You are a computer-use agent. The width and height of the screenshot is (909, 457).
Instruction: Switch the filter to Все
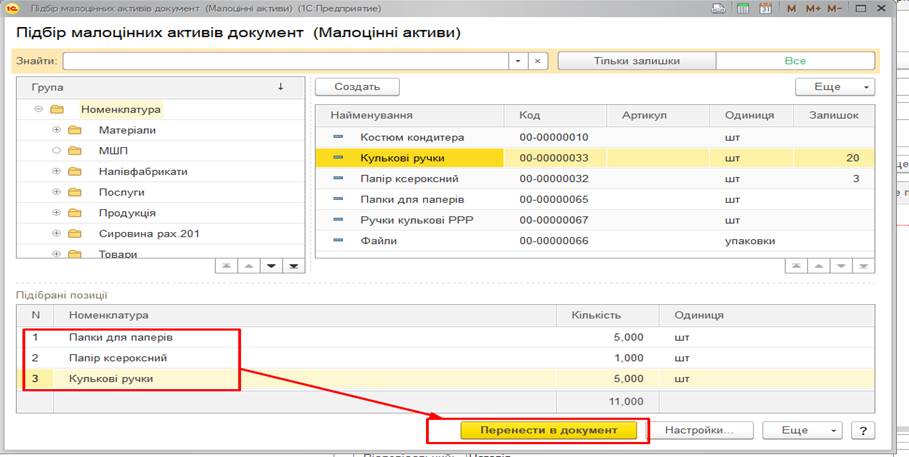[x=794, y=61]
